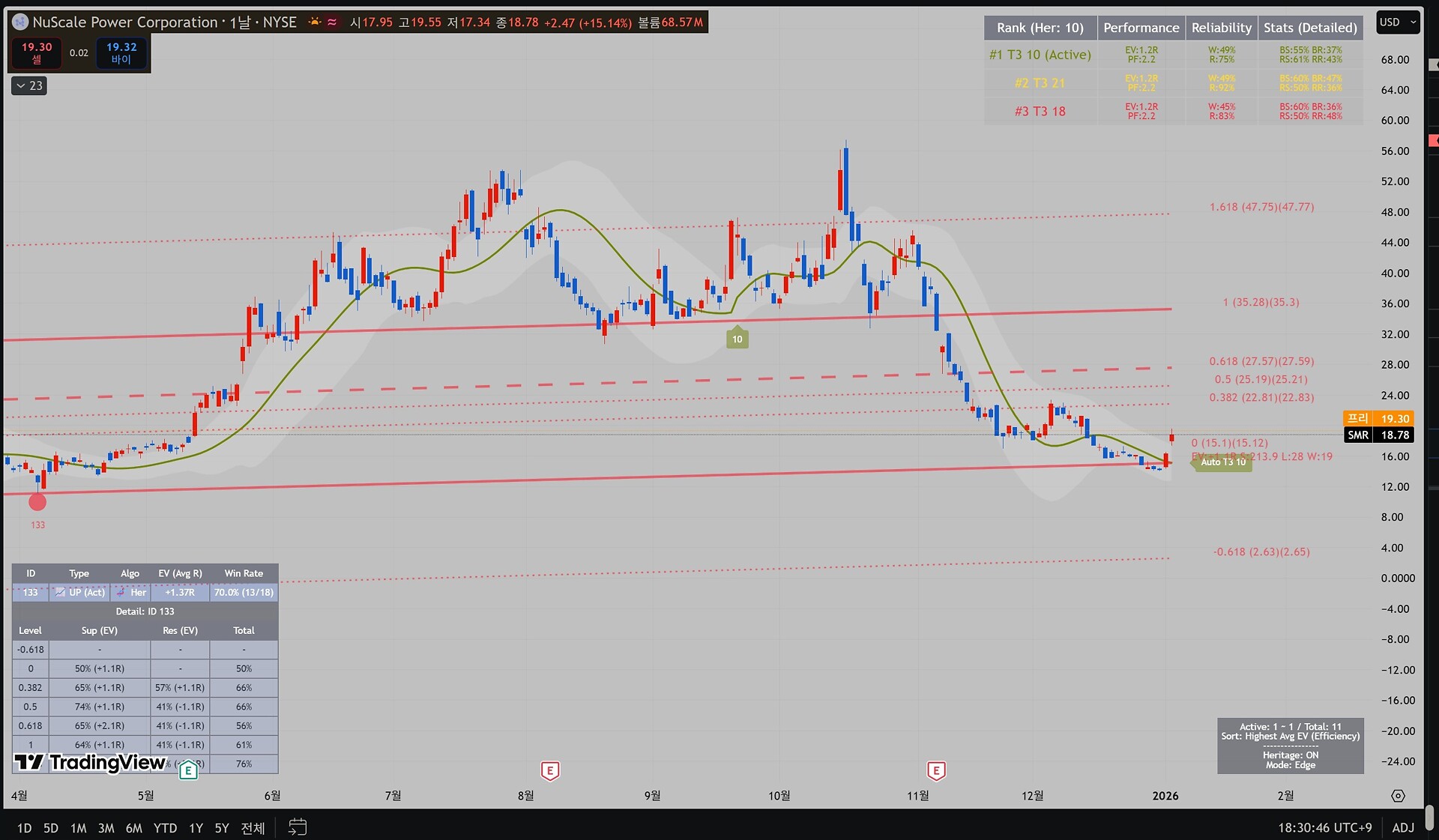Screen dimensions: 1439x840
Task: Open chart settings gear icon
Action: 1398,796
